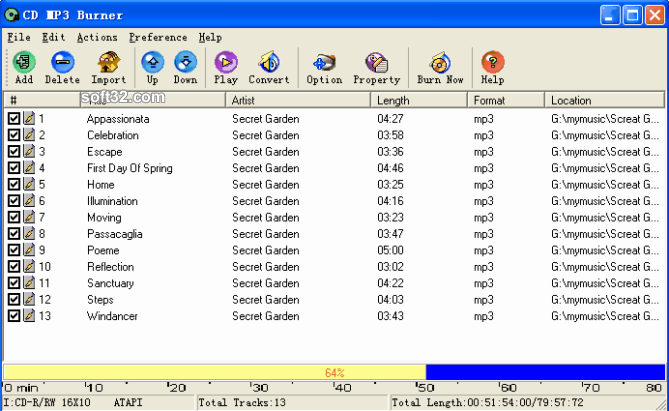669x411 pixels.
Task: Uncheck track 12 Steps checkbox
Action: (x=14, y=299)
